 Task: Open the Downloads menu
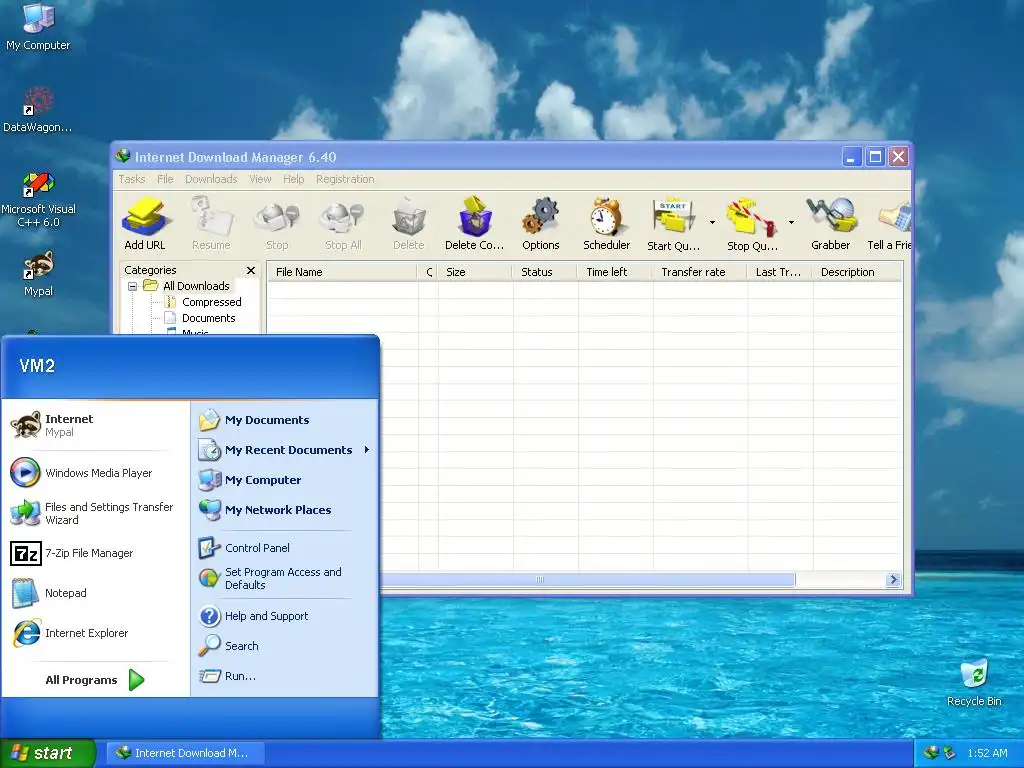(x=211, y=179)
